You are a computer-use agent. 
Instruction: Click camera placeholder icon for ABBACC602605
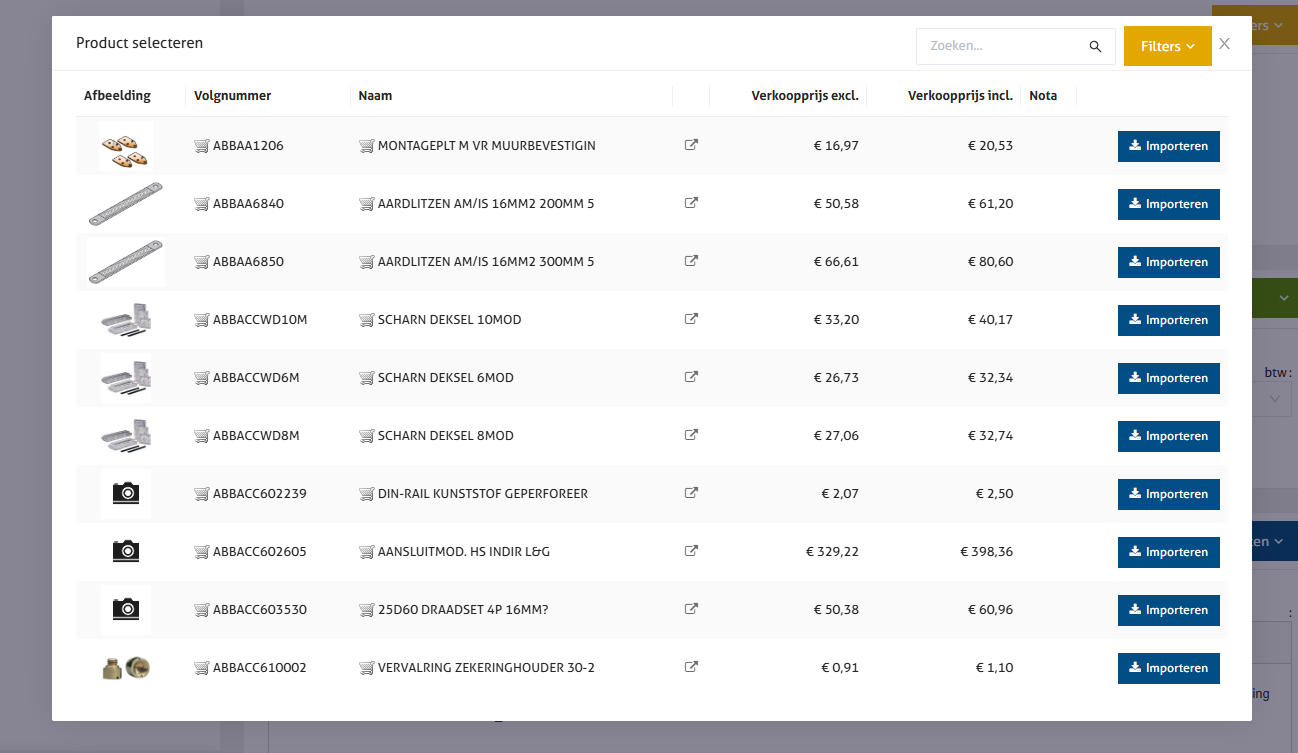126,551
